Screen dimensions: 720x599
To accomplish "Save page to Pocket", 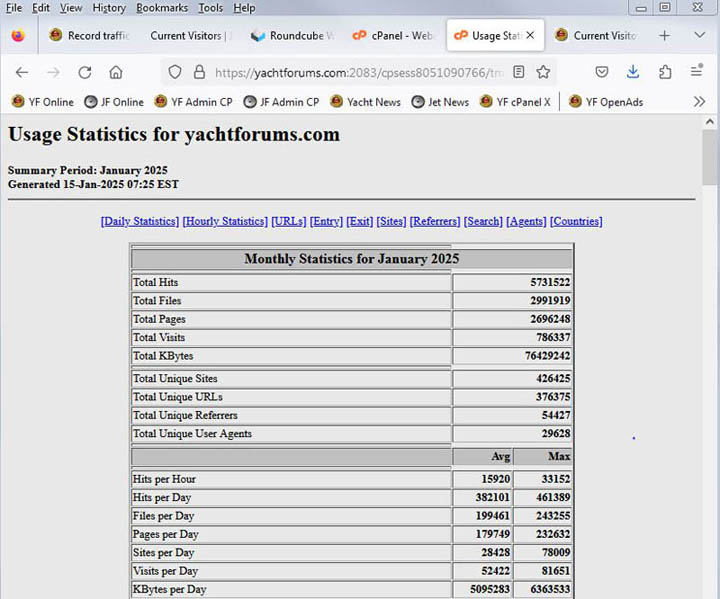I will [602, 72].
